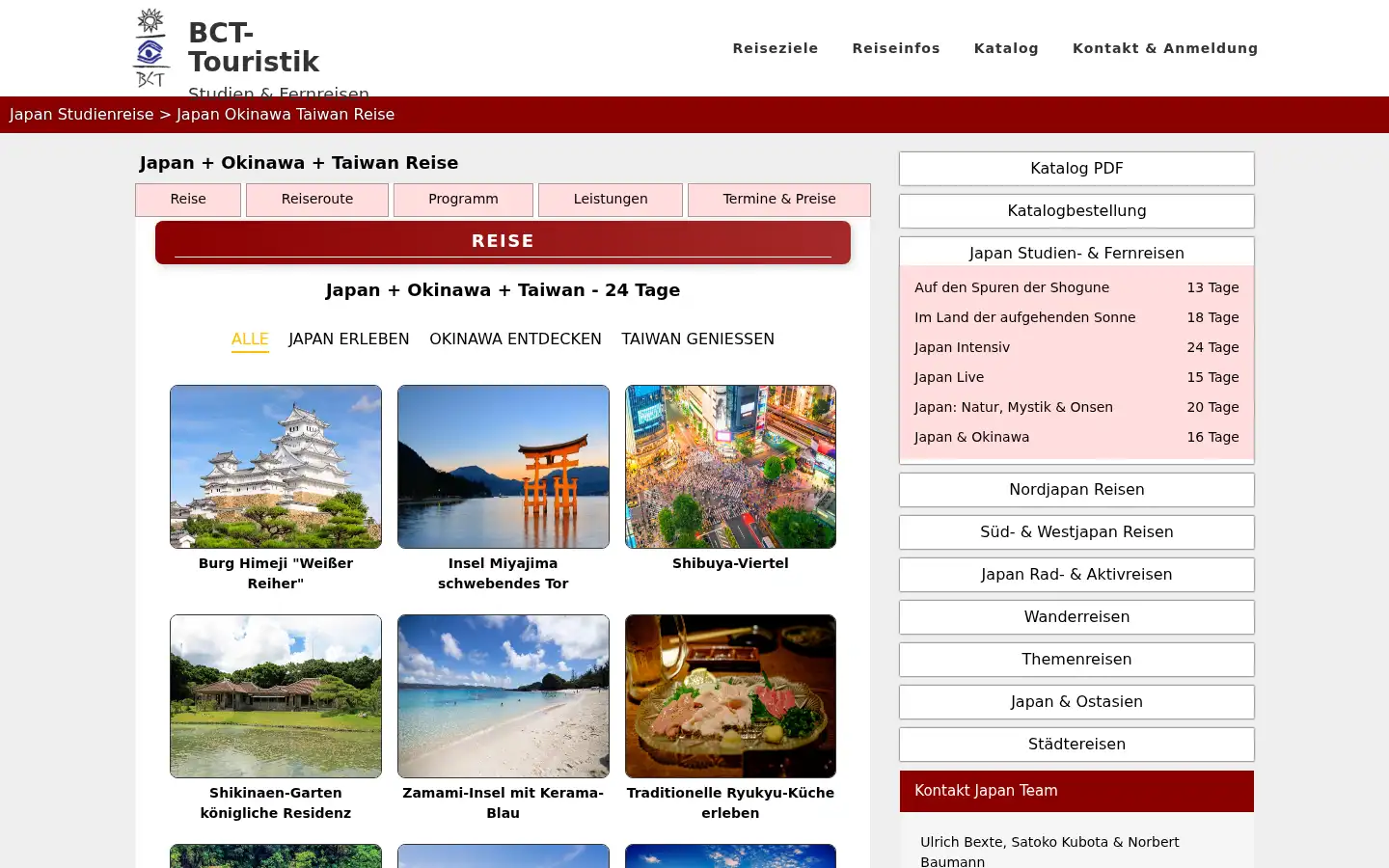Expand Japan Rad- & Aktivreisen section
Viewport: 1389px width, 868px height.
1076,575
